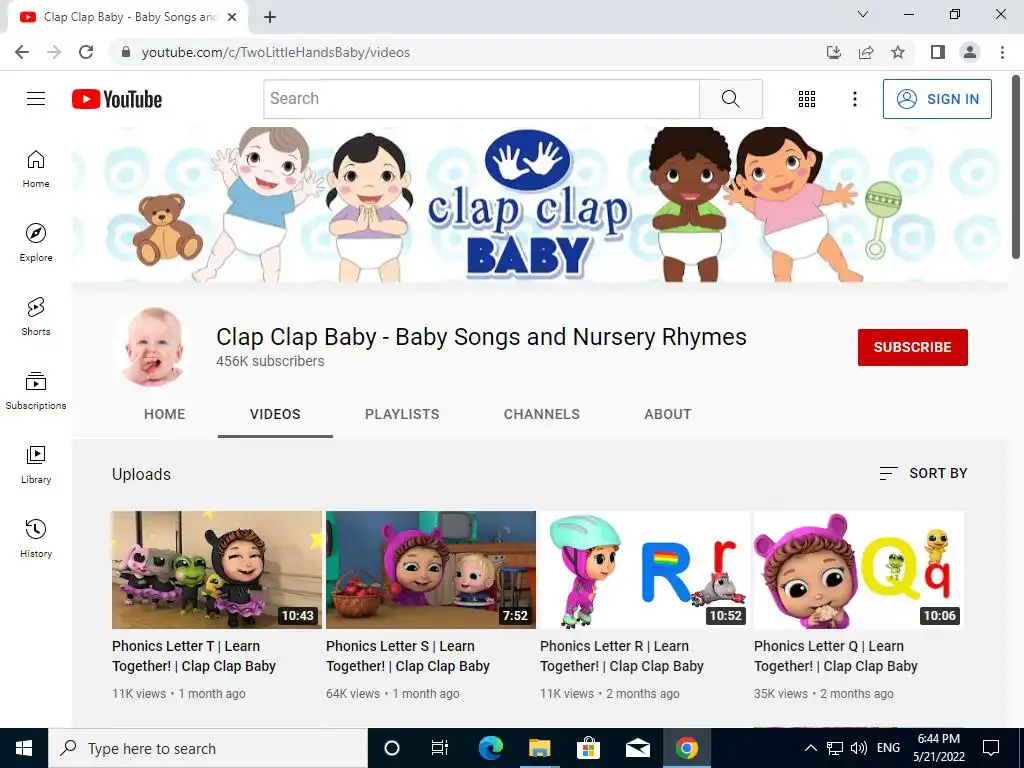Open Subscriptions in sidebar
The image size is (1024, 768).
(36, 391)
